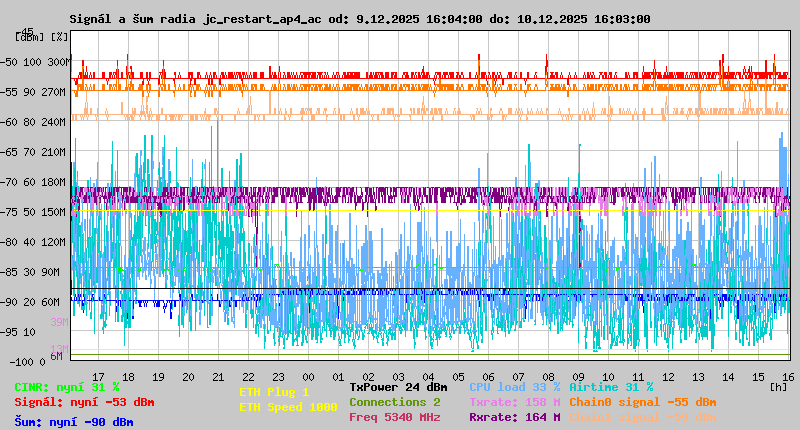Select the yellow ETH Plug 1 legend label
The width and height of the screenshot is (800, 430).
point(274,392)
